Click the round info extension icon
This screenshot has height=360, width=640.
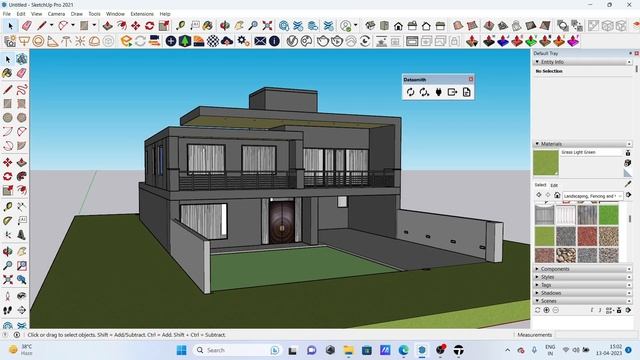[275, 41]
